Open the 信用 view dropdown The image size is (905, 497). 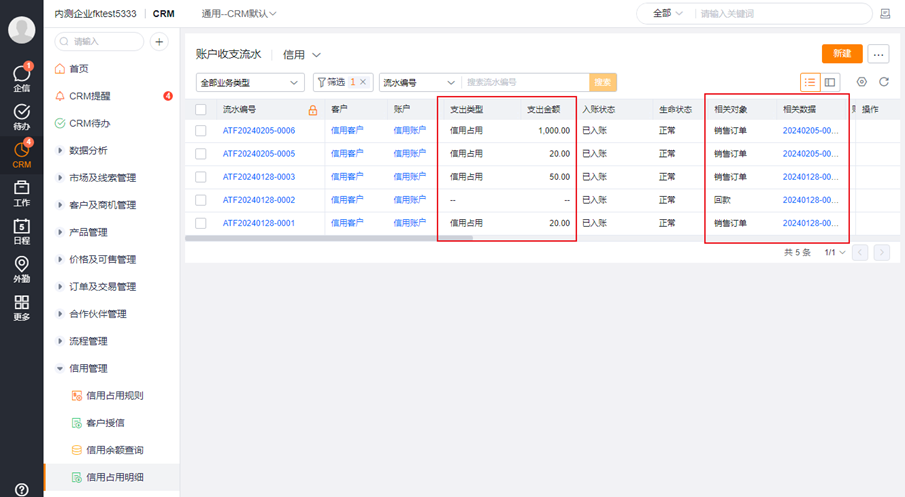coord(301,55)
